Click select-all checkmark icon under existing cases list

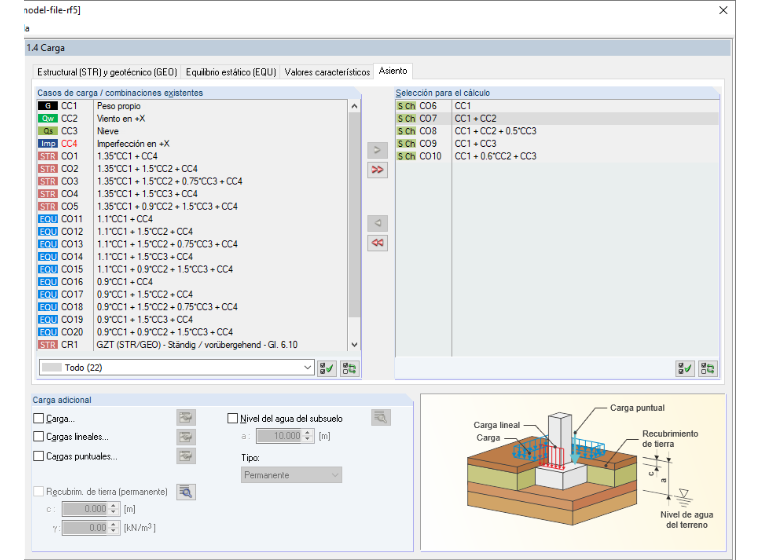click(x=327, y=368)
